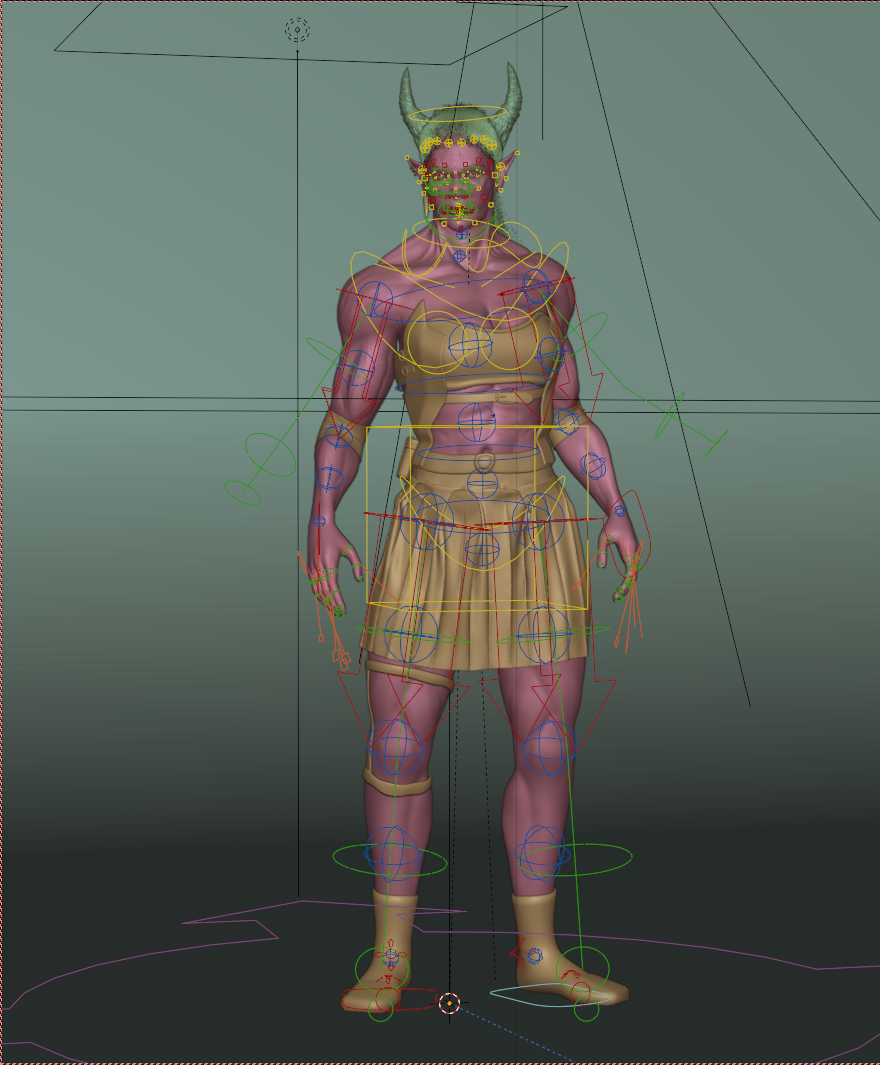Viewport: 880px width, 1065px height.
Task: Select the dashed circle empty object at top
Action: click(297, 30)
